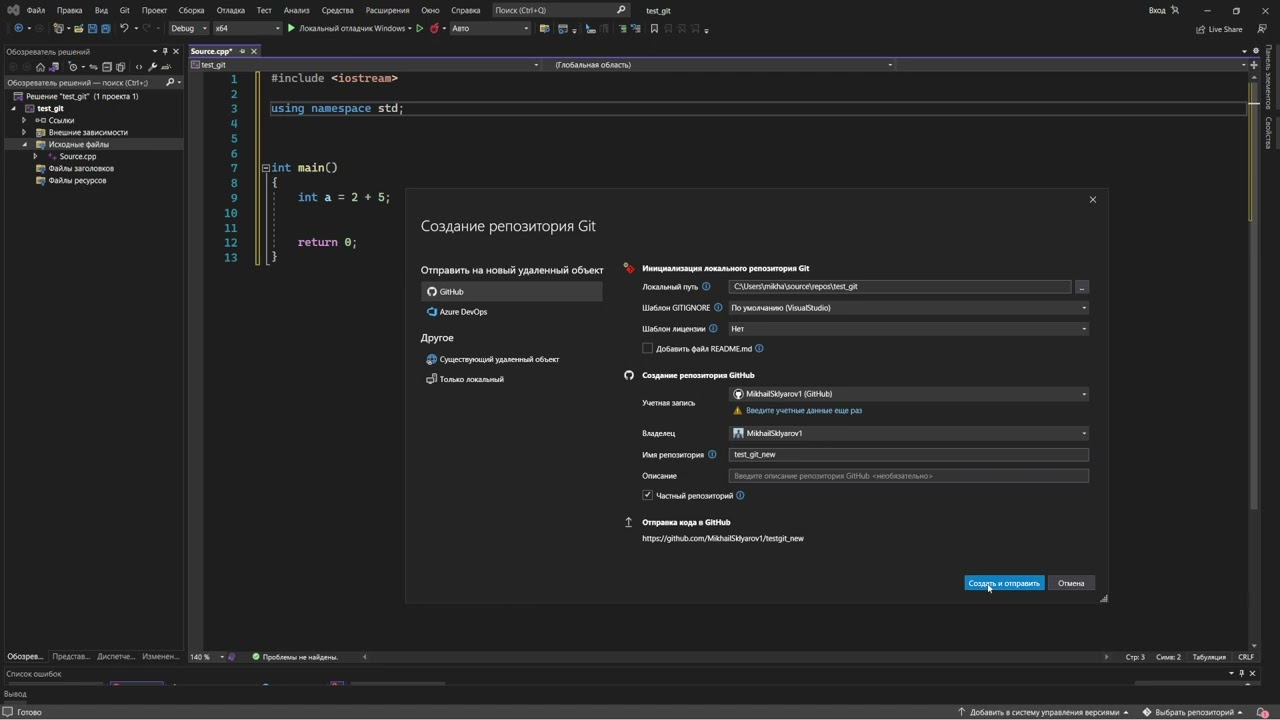
Task: Click Добавить в систему управления версиями
Action: pos(1044,713)
